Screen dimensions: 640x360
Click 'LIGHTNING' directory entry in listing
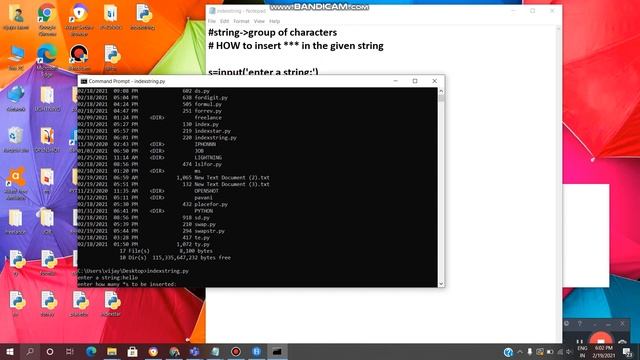coord(208,158)
